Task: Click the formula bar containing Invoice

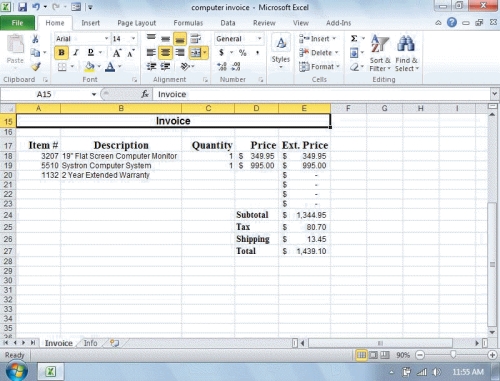Action: tap(322, 94)
